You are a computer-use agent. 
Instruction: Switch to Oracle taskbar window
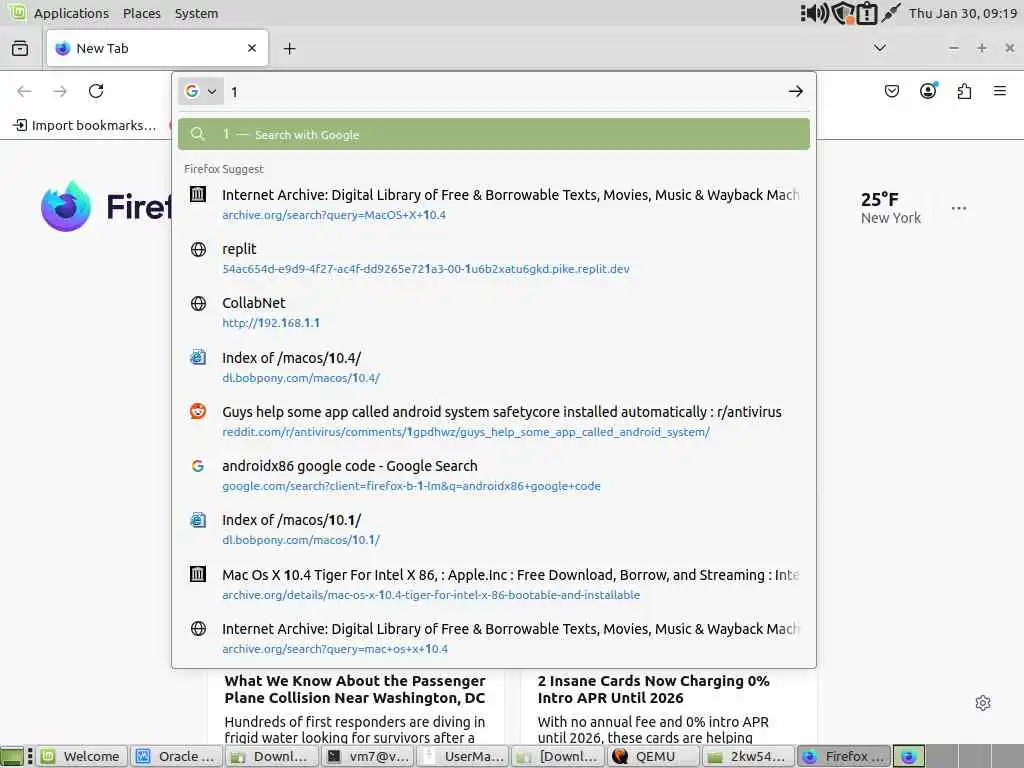[x=176, y=756]
